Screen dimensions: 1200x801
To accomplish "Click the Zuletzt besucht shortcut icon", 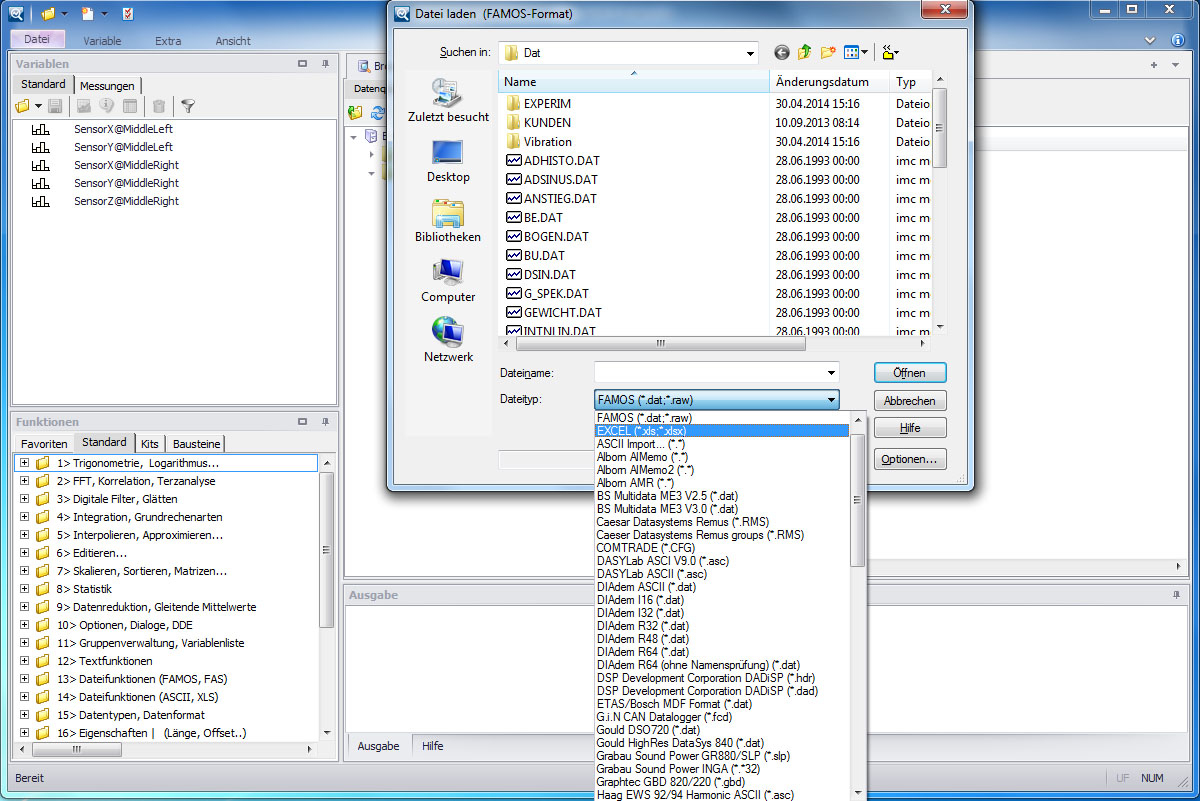I will 448,93.
